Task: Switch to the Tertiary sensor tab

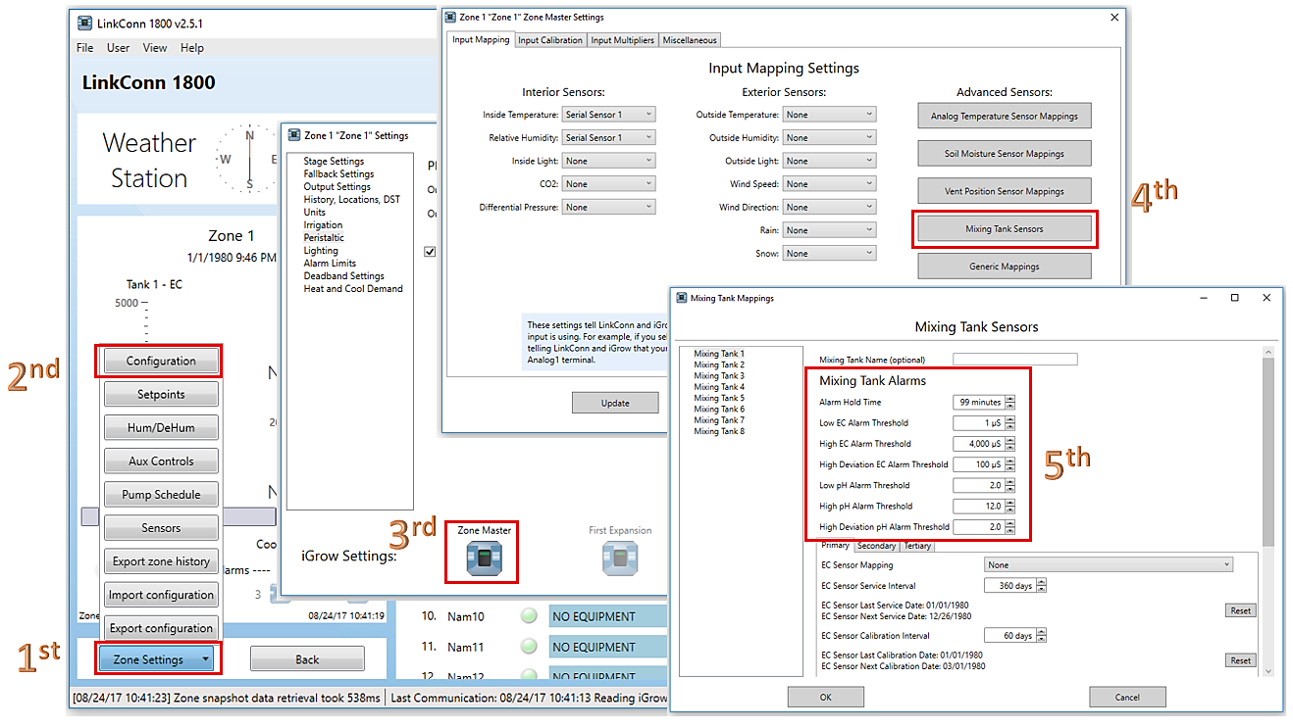Action: pos(917,546)
